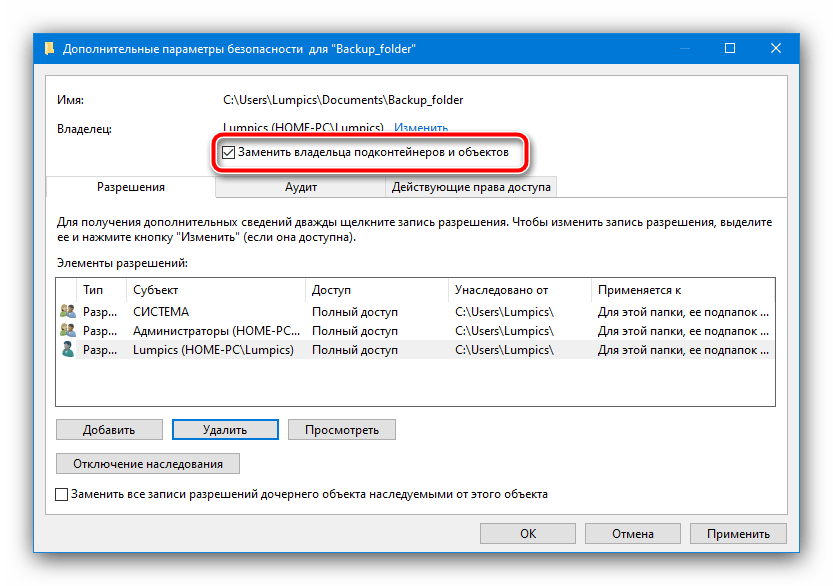This screenshot has width=833, height=586.
Task: Minimize the security settings window
Action: pyautogui.click(x=685, y=48)
